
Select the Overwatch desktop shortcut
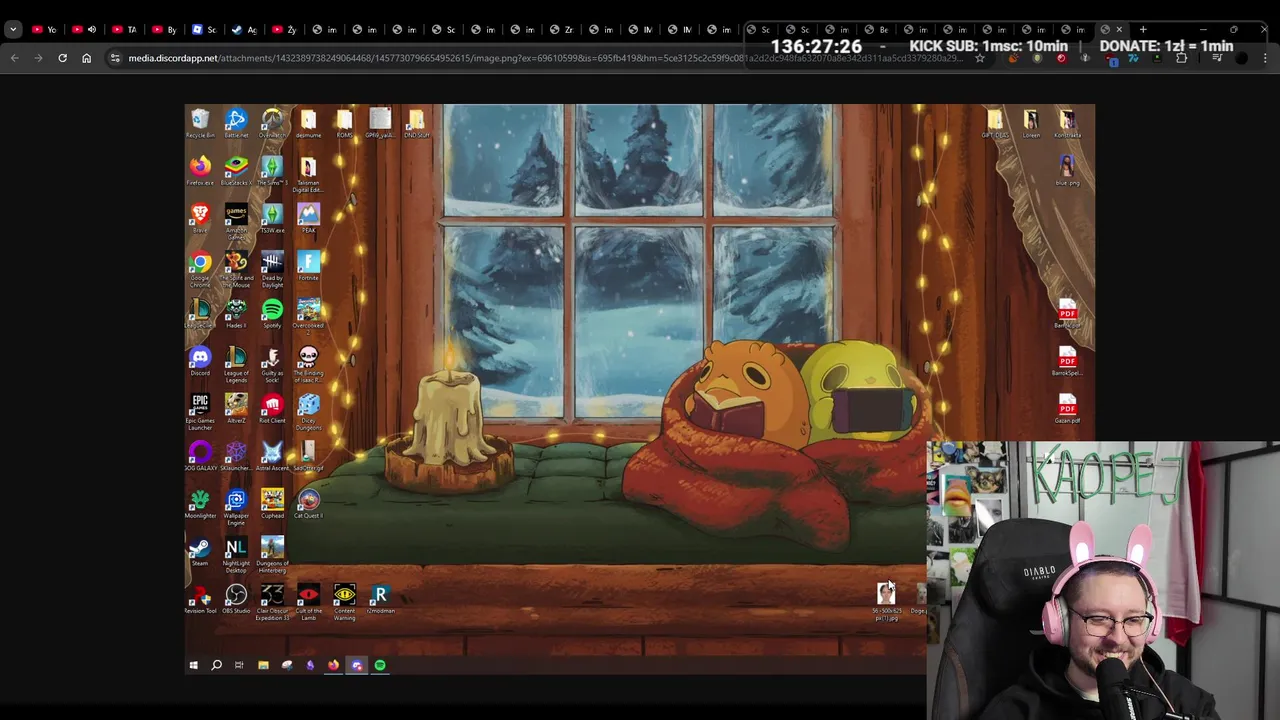272,123
